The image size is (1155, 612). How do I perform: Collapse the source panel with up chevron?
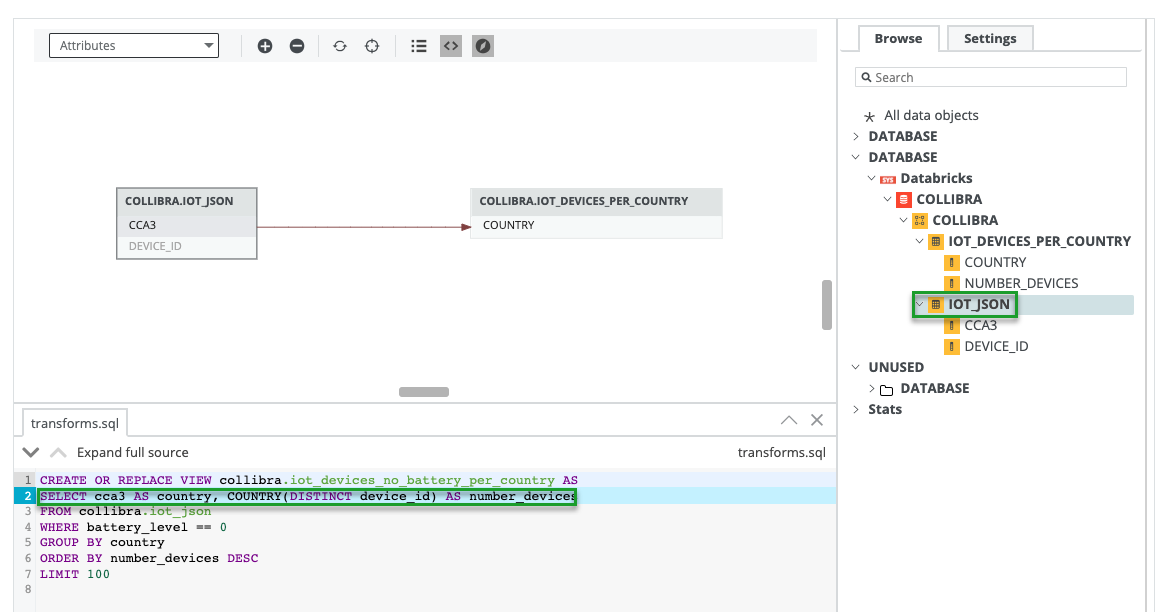point(789,420)
